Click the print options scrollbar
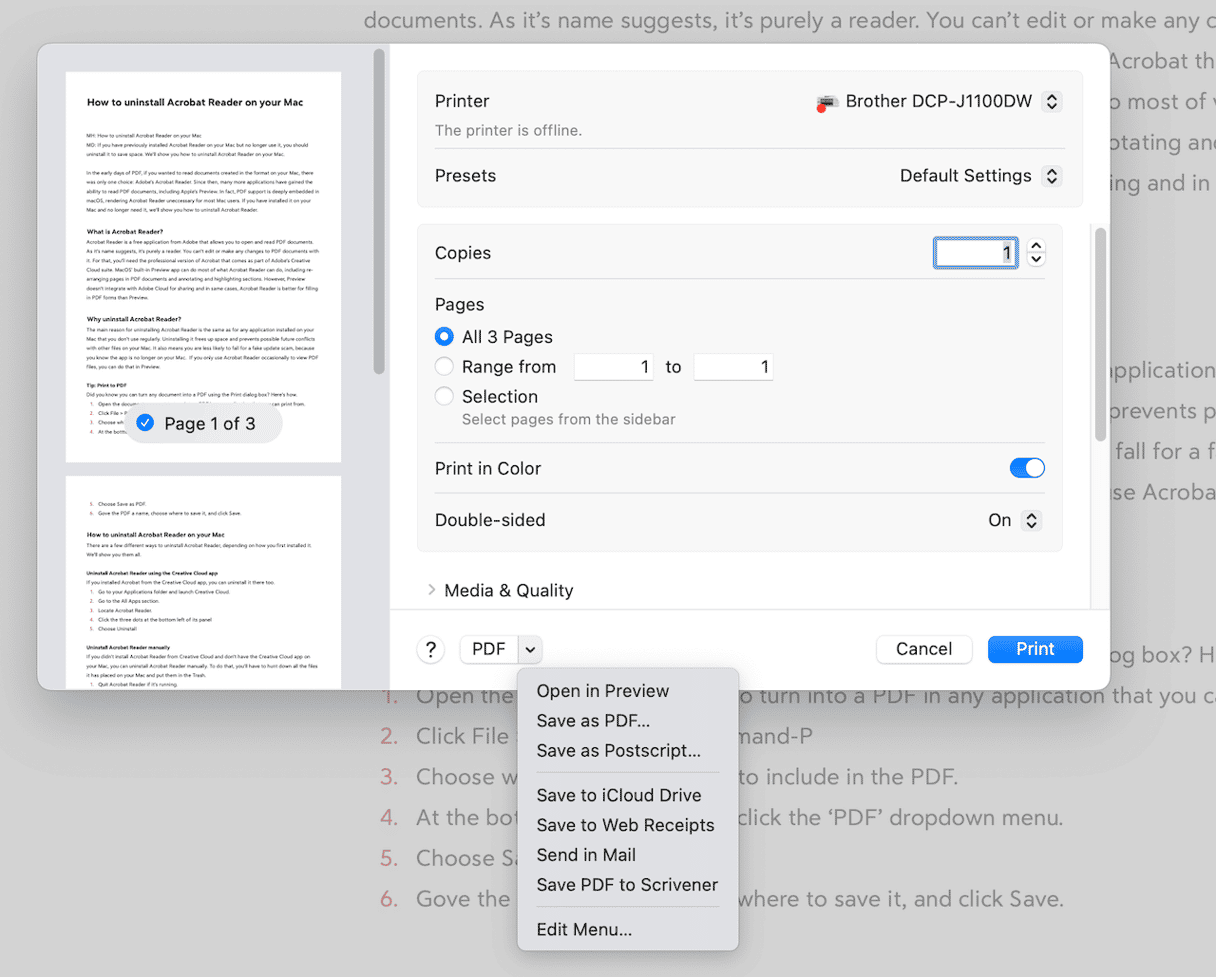 coord(1101,334)
